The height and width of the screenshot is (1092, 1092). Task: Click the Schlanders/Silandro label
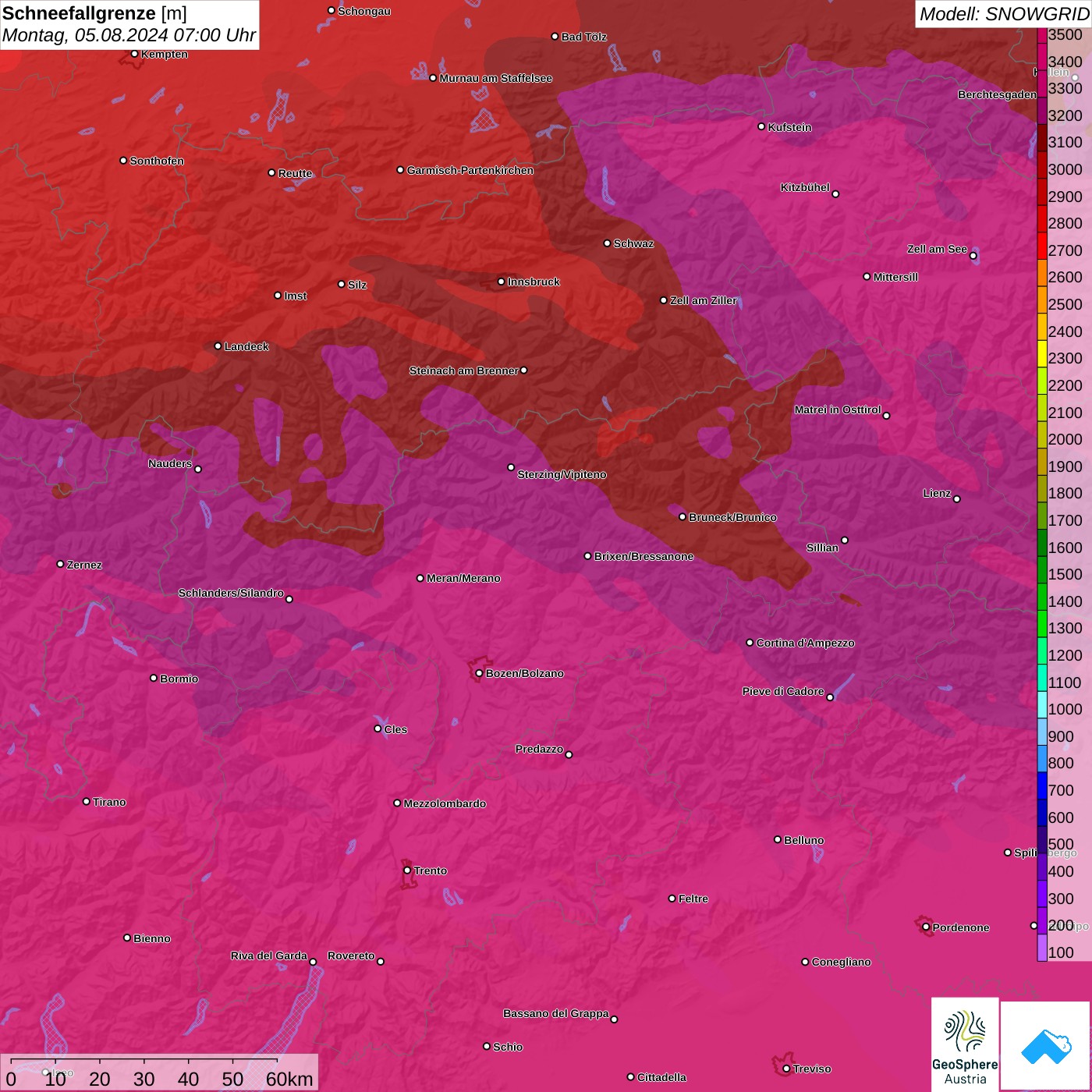coord(231,593)
